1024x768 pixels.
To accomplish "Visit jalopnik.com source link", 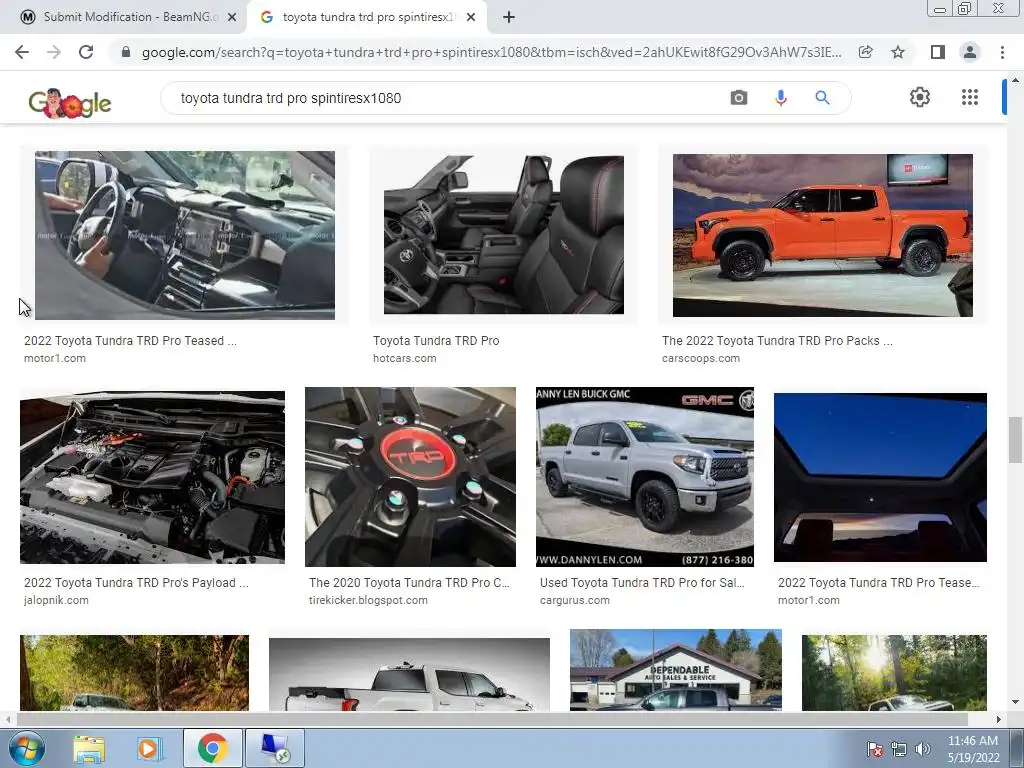I will (56, 600).
